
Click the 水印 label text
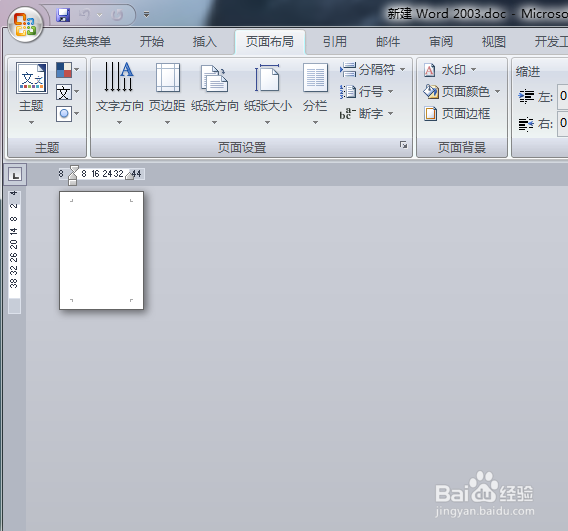coord(454,70)
